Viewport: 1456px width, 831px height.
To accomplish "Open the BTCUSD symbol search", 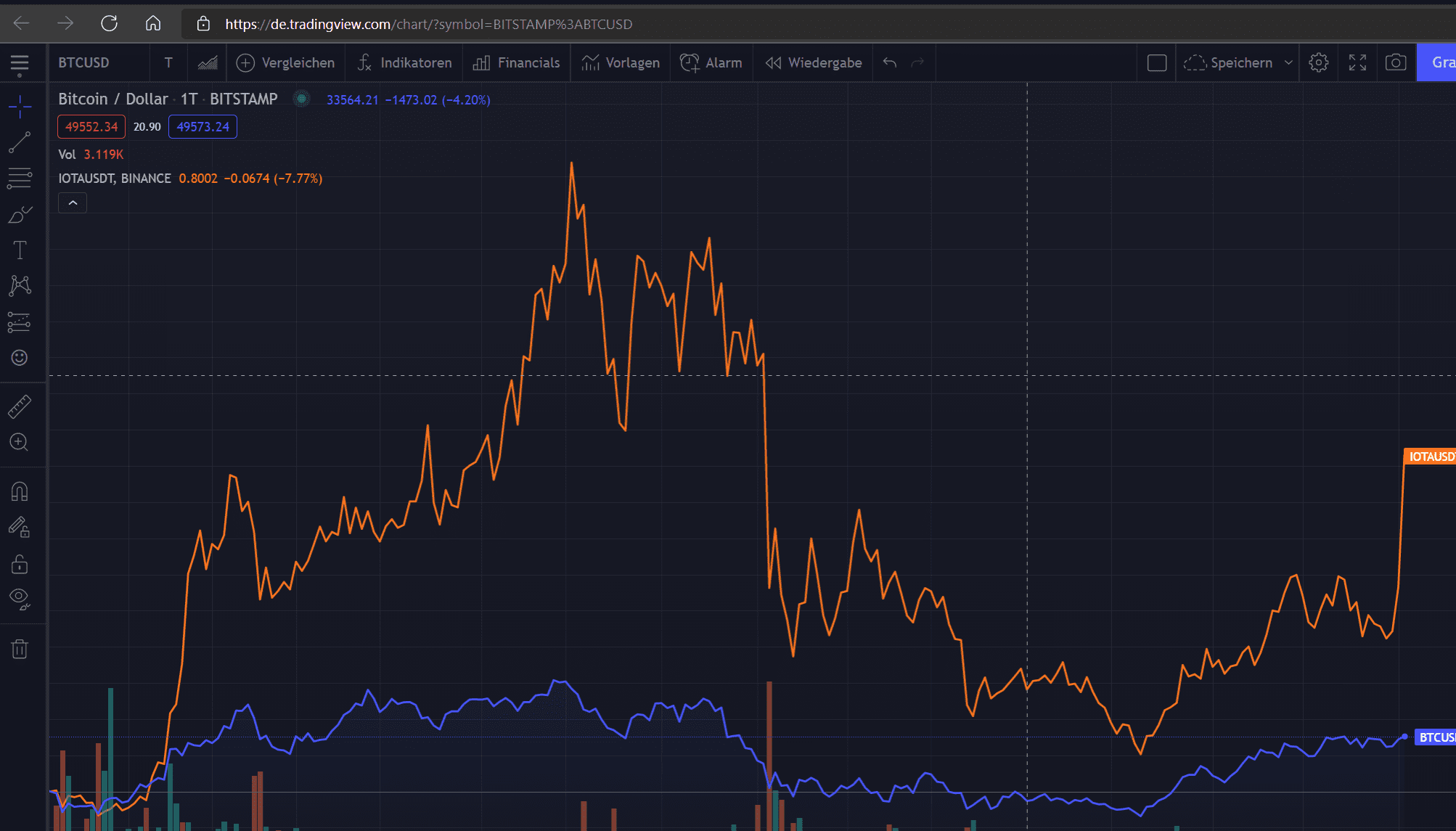I will 84,62.
